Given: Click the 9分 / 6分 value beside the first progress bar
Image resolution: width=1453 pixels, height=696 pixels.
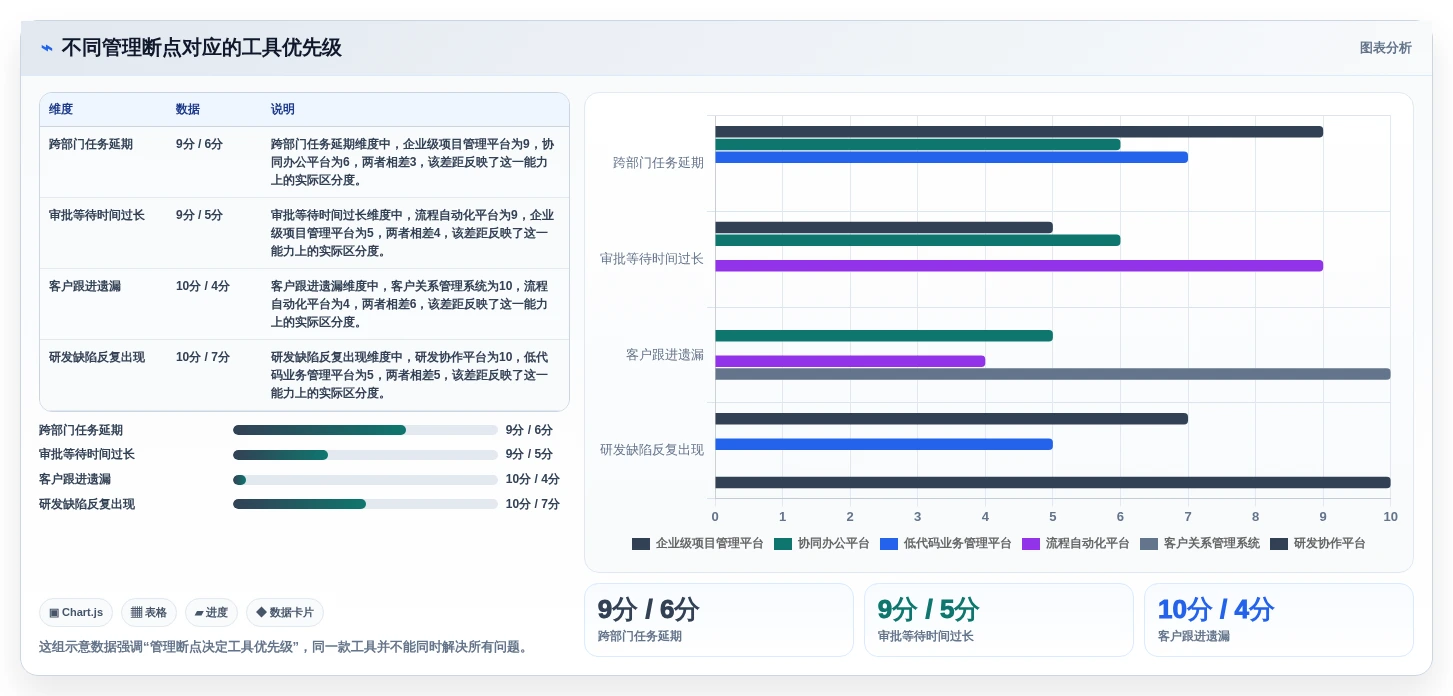Looking at the screenshot, I should 529,430.
